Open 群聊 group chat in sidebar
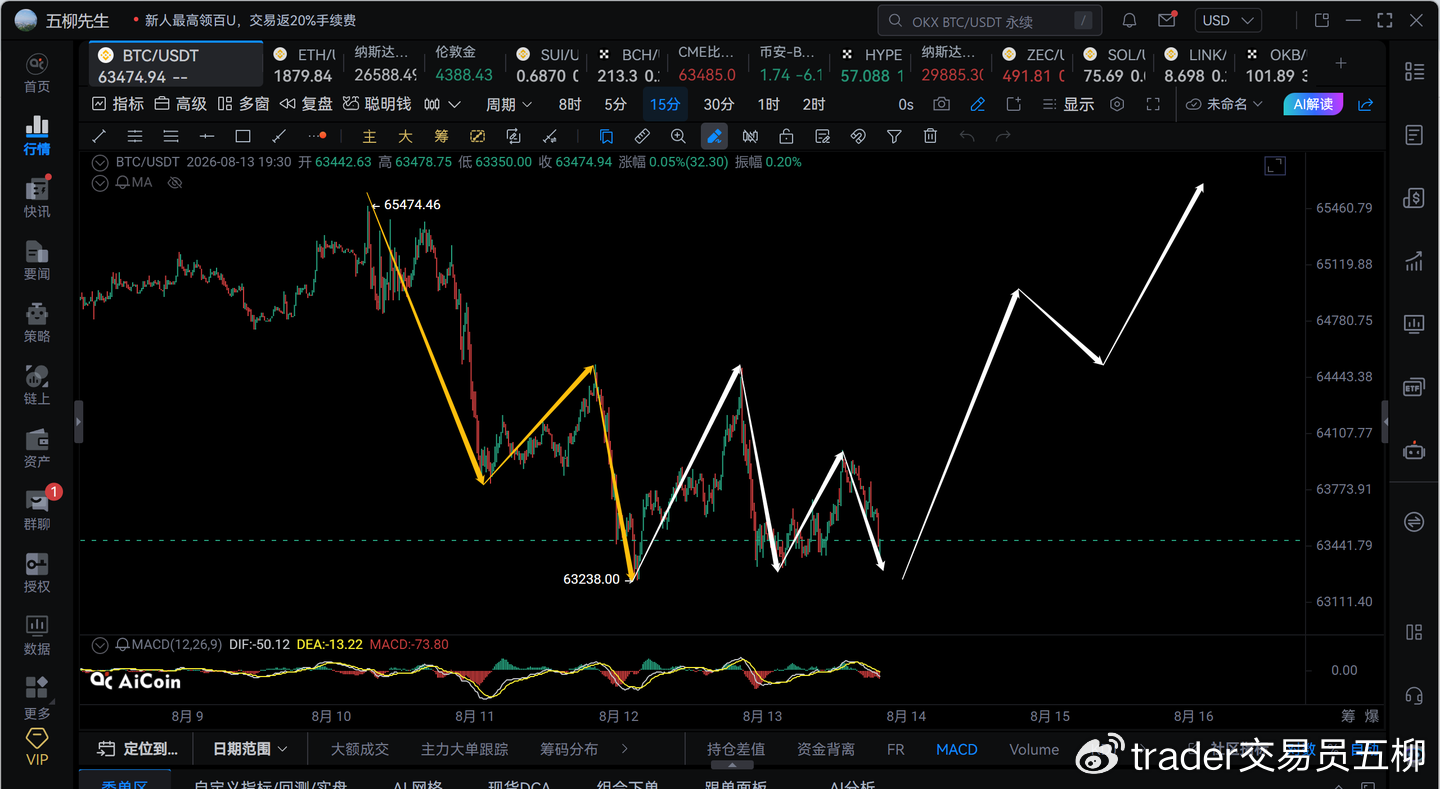 (37, 510)
